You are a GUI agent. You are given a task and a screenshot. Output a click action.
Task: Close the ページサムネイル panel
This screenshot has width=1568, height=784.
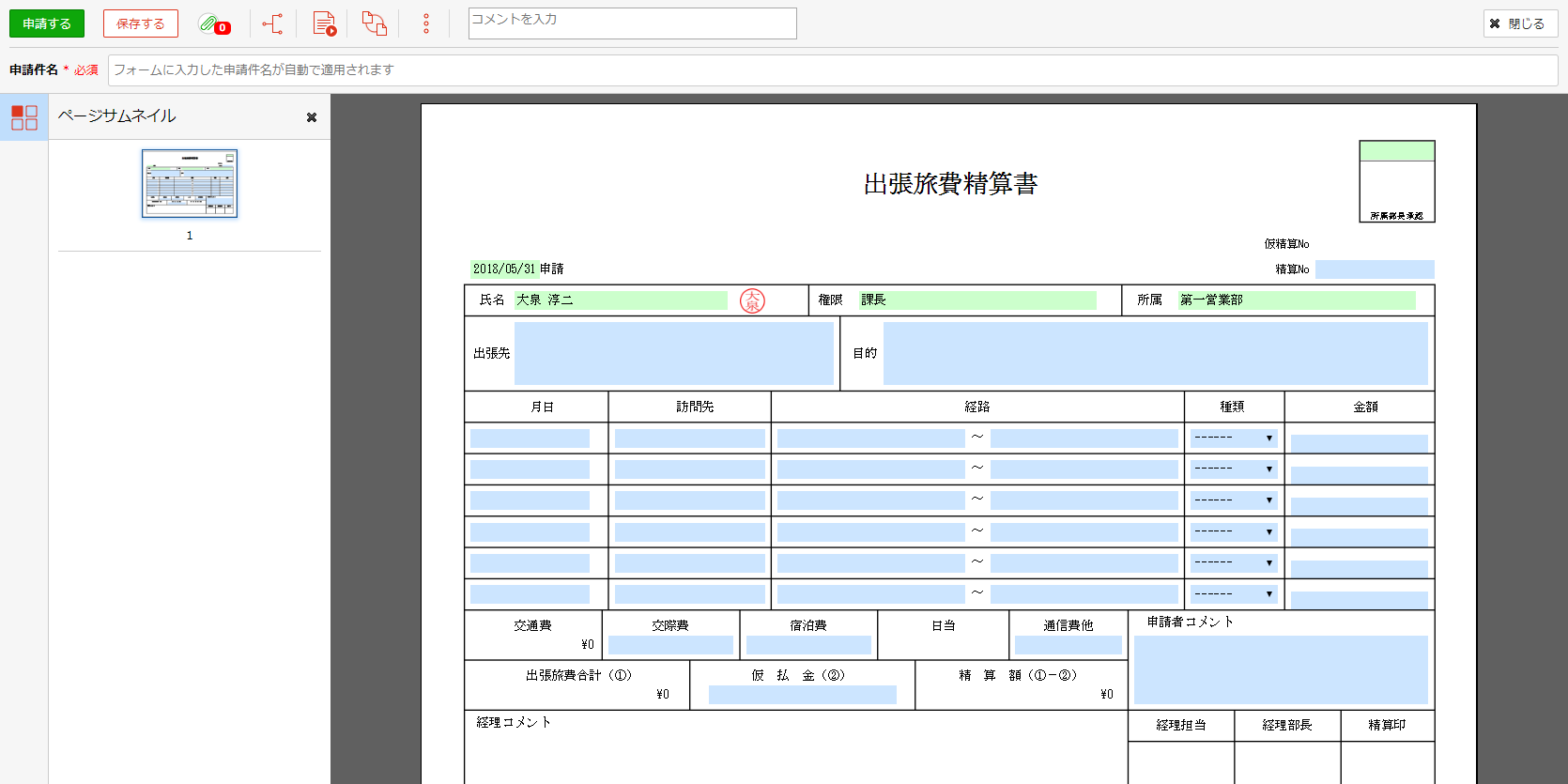(x=312, y=117)
